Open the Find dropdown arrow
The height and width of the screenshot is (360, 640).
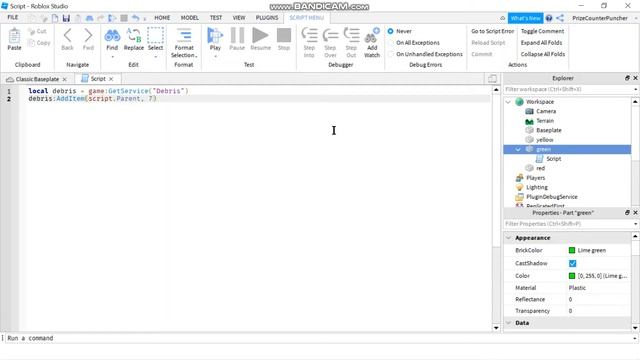pyautogui.click(x=112, y=57)
